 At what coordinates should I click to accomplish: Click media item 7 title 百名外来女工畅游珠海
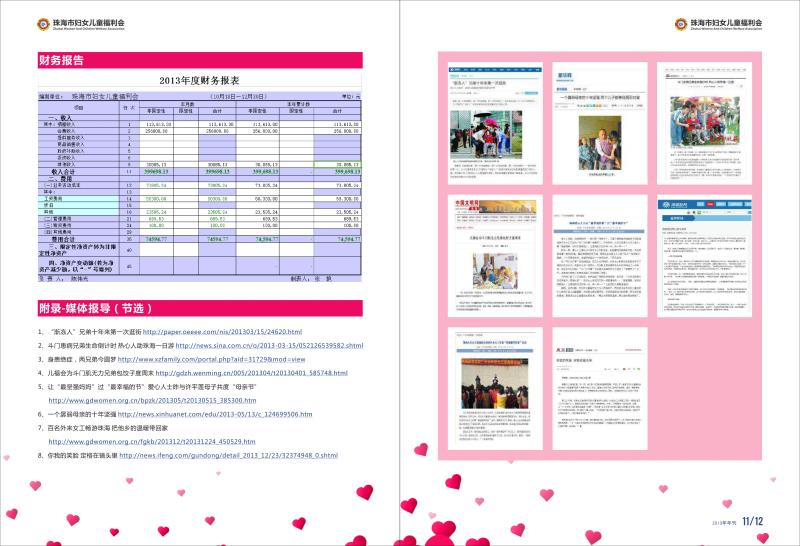pyautogui.click(x=108, y=428)
